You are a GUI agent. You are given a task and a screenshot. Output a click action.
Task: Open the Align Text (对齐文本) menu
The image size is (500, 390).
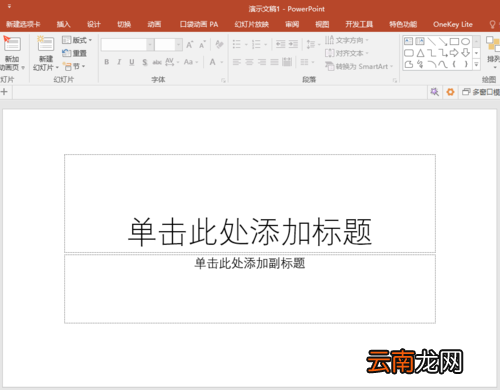tap(347, 53)
